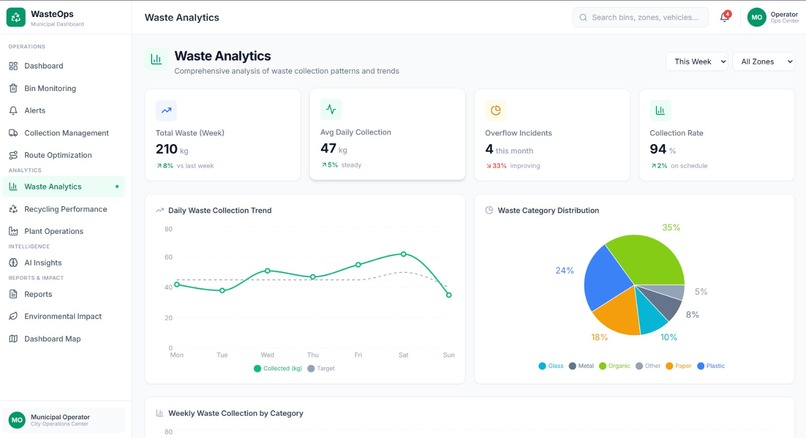Image resolution: width=806 pixels, height=438 pixels.
Task: Click the Collection Rate bar chart icon
Action: 660,110
